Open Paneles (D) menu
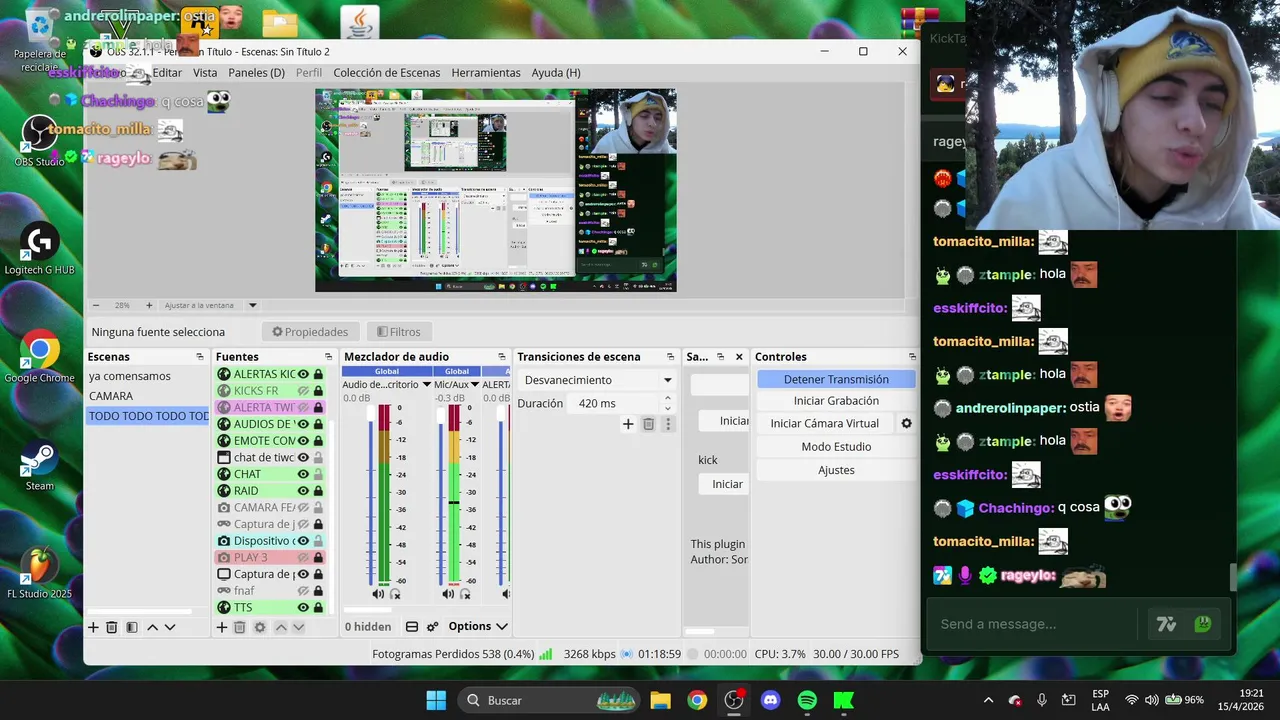1280x720 pixels. point(256,73)
